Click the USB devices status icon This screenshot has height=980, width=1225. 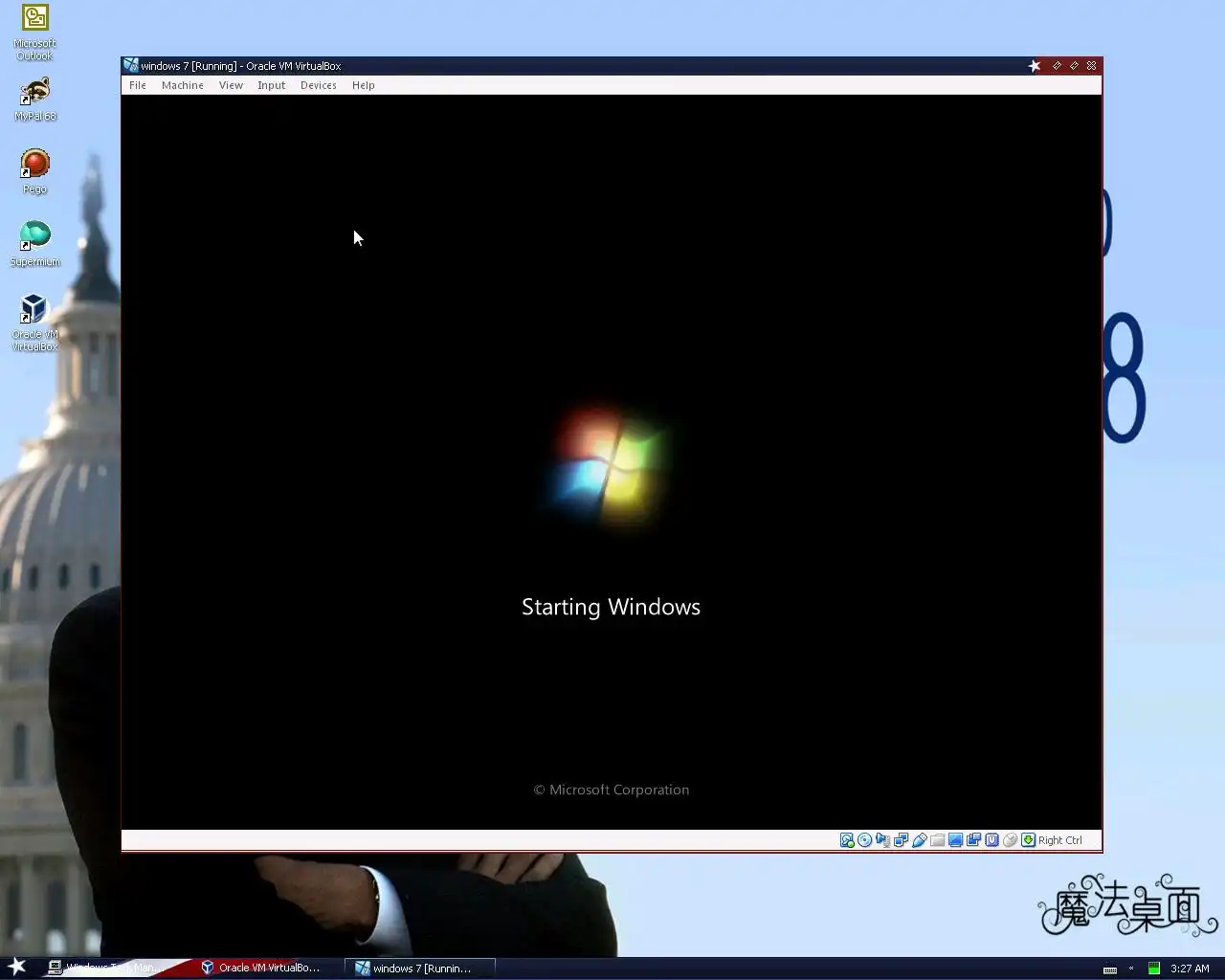point(920,840)
